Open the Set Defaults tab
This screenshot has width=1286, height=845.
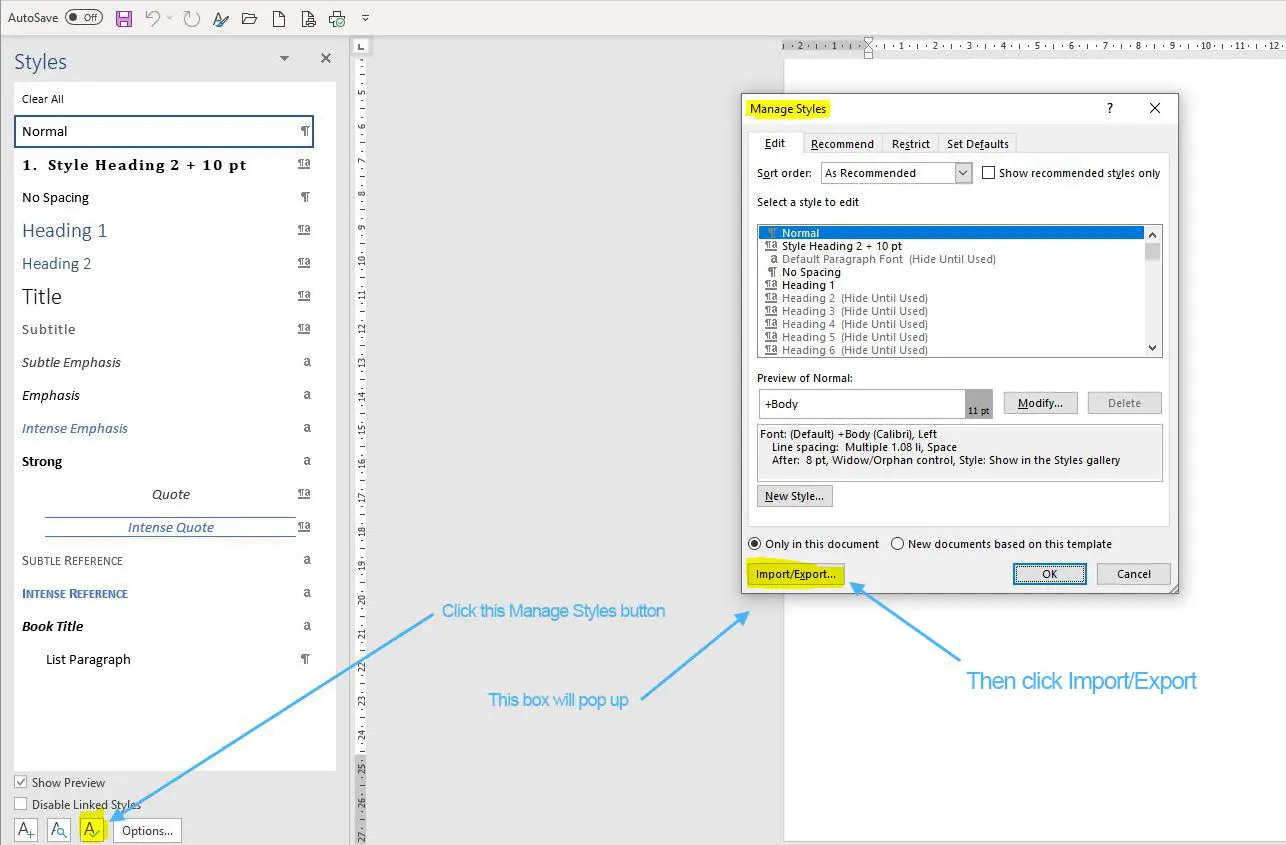[x=977, y=143]
